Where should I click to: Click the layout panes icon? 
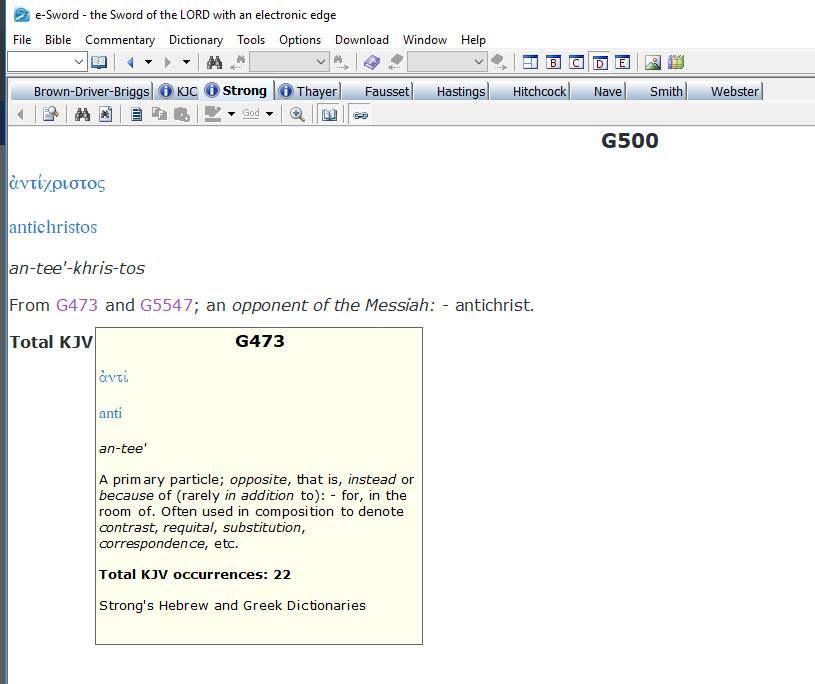tap(530, 62)
